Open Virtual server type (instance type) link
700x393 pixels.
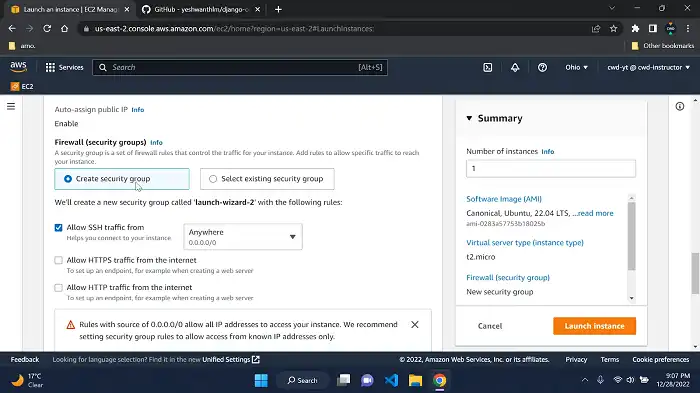[x=525, y=242]
